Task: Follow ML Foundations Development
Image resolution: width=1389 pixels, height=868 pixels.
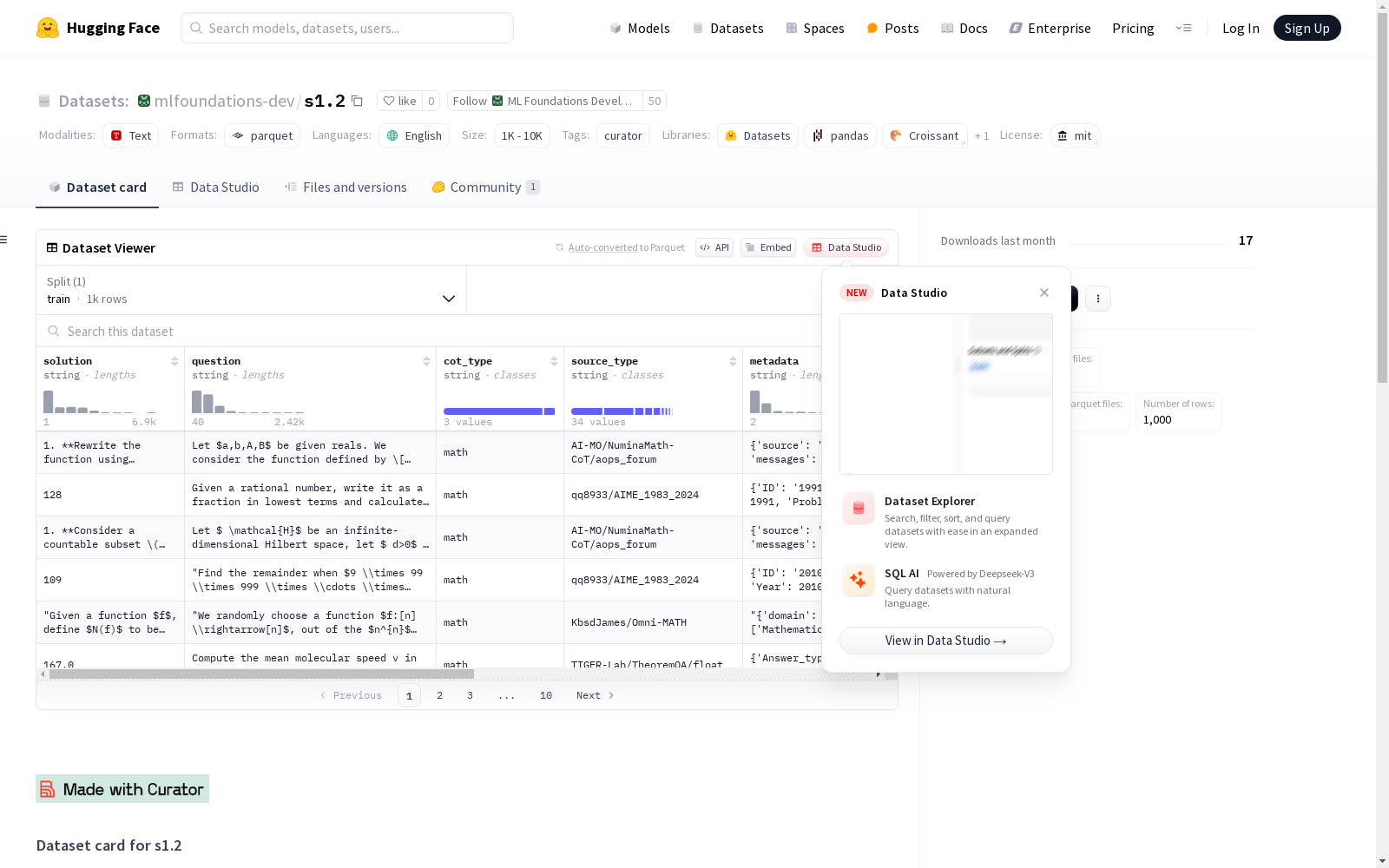Action: (545, 101)
